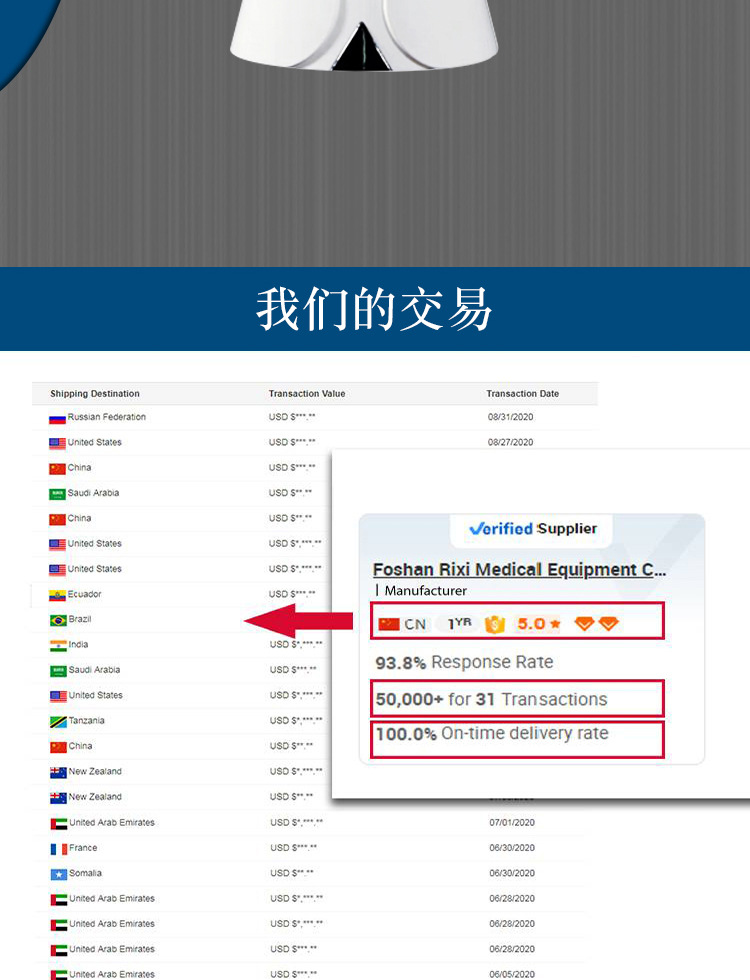Click the France flag icon
This screenshot has height=980, width=750.
click(x=59, y=849)
